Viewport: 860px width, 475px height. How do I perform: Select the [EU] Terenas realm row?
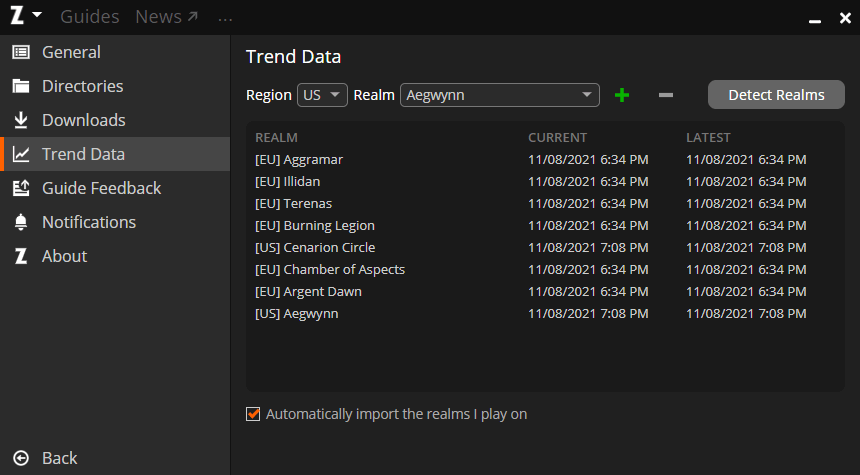point(545,203)
